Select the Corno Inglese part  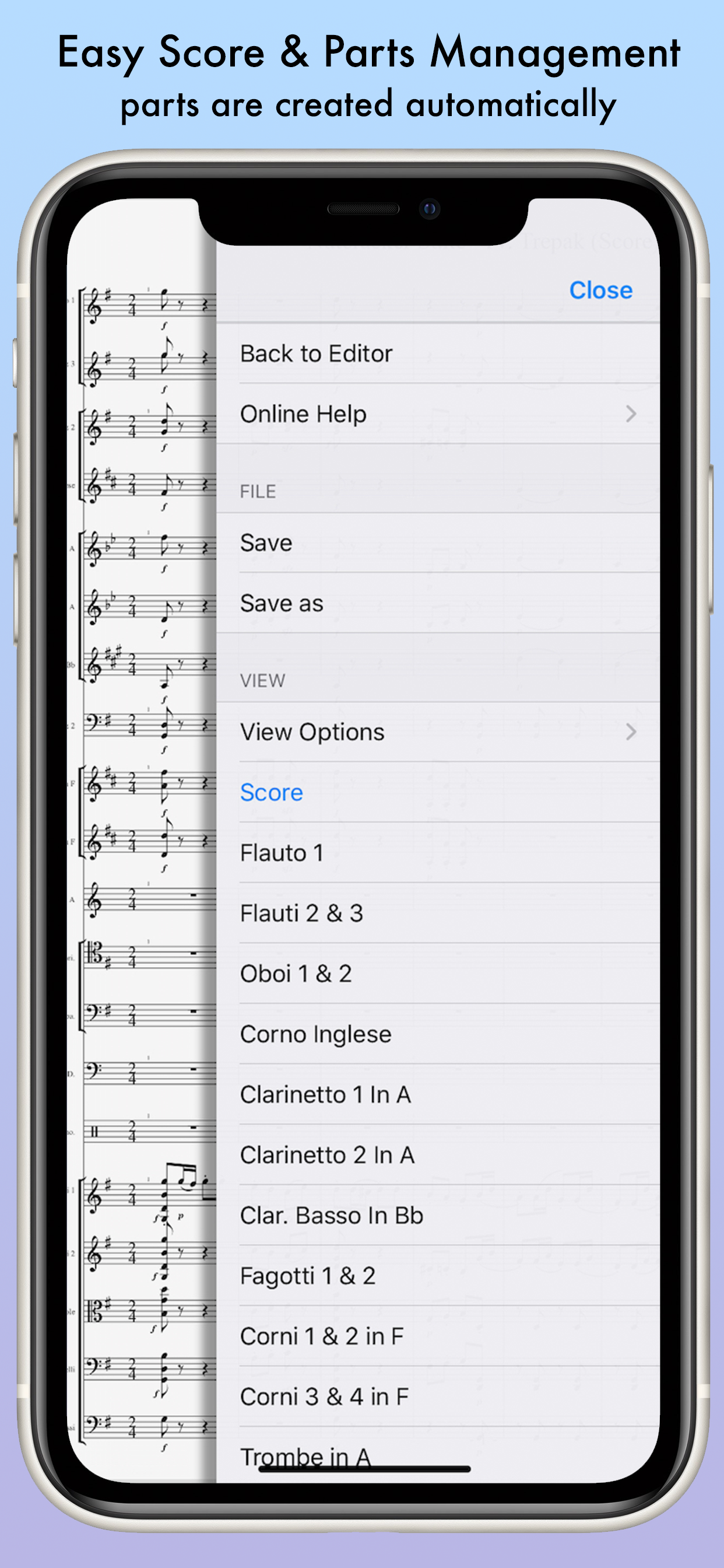click(x=438, y=1034)
